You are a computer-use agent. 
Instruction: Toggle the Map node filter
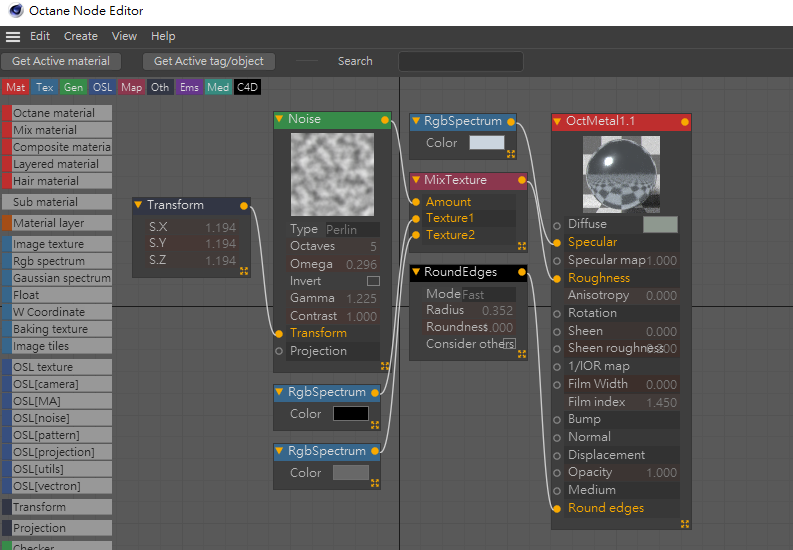tap(131, 87)
